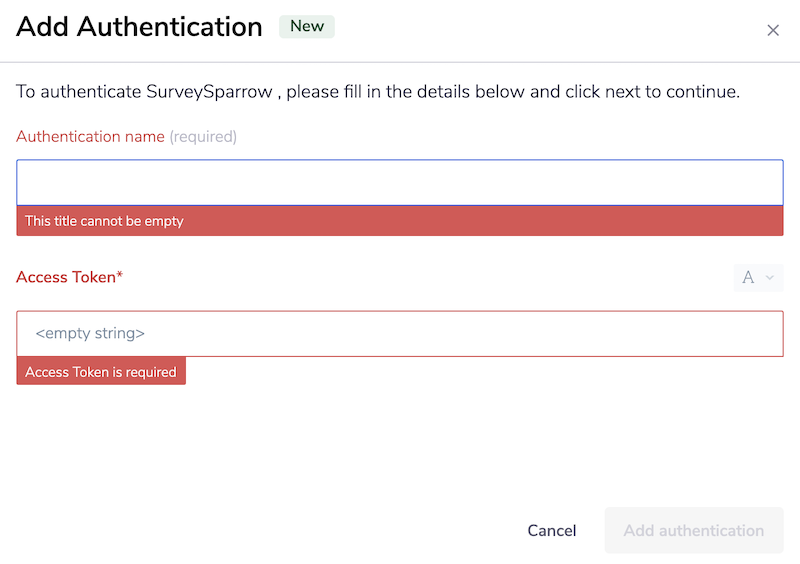800x564 pixels.
Task: Click the red asterisk after Access Token
Action: pyautogui.click(x=120, y=276)
